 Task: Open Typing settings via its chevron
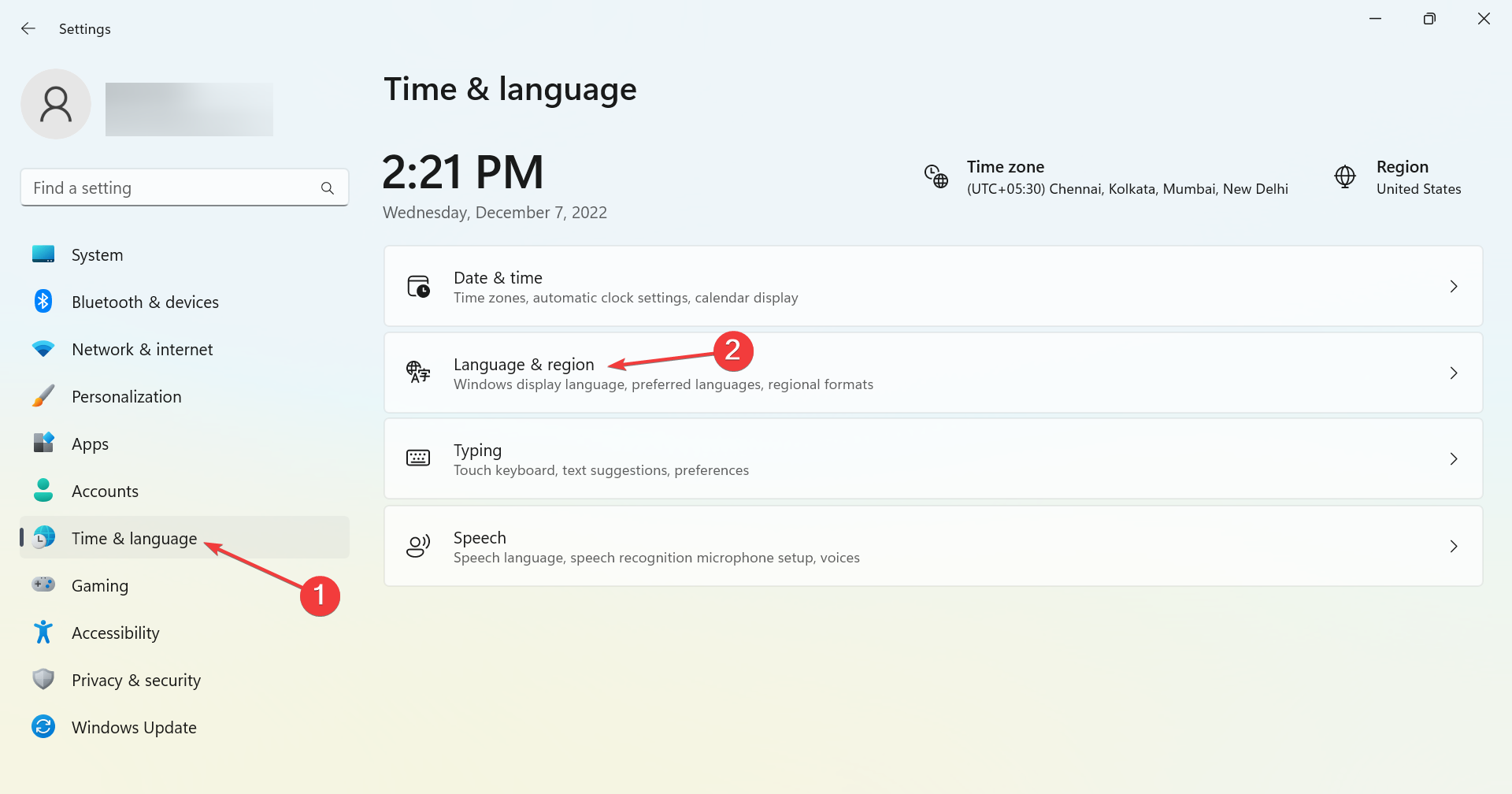click(x=1454, y=459)
